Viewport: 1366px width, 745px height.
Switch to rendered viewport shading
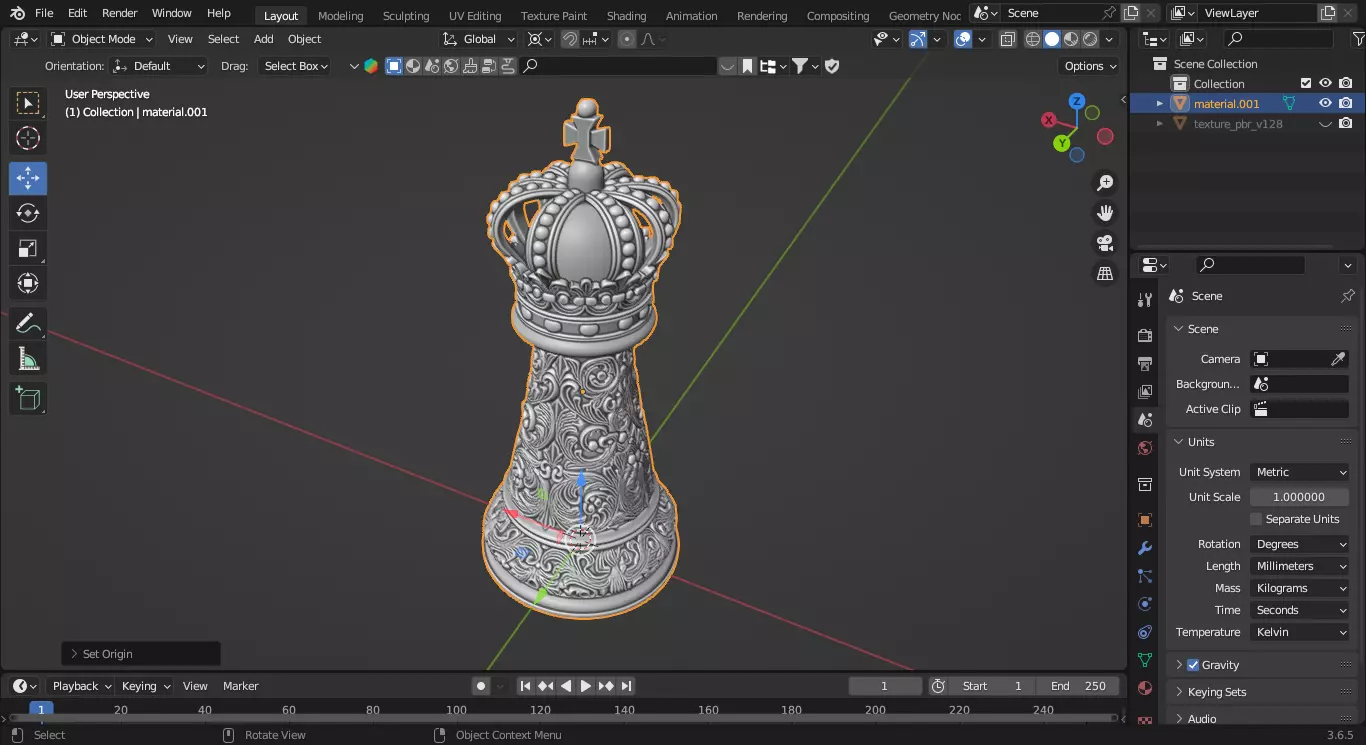tap(1090, 39)
